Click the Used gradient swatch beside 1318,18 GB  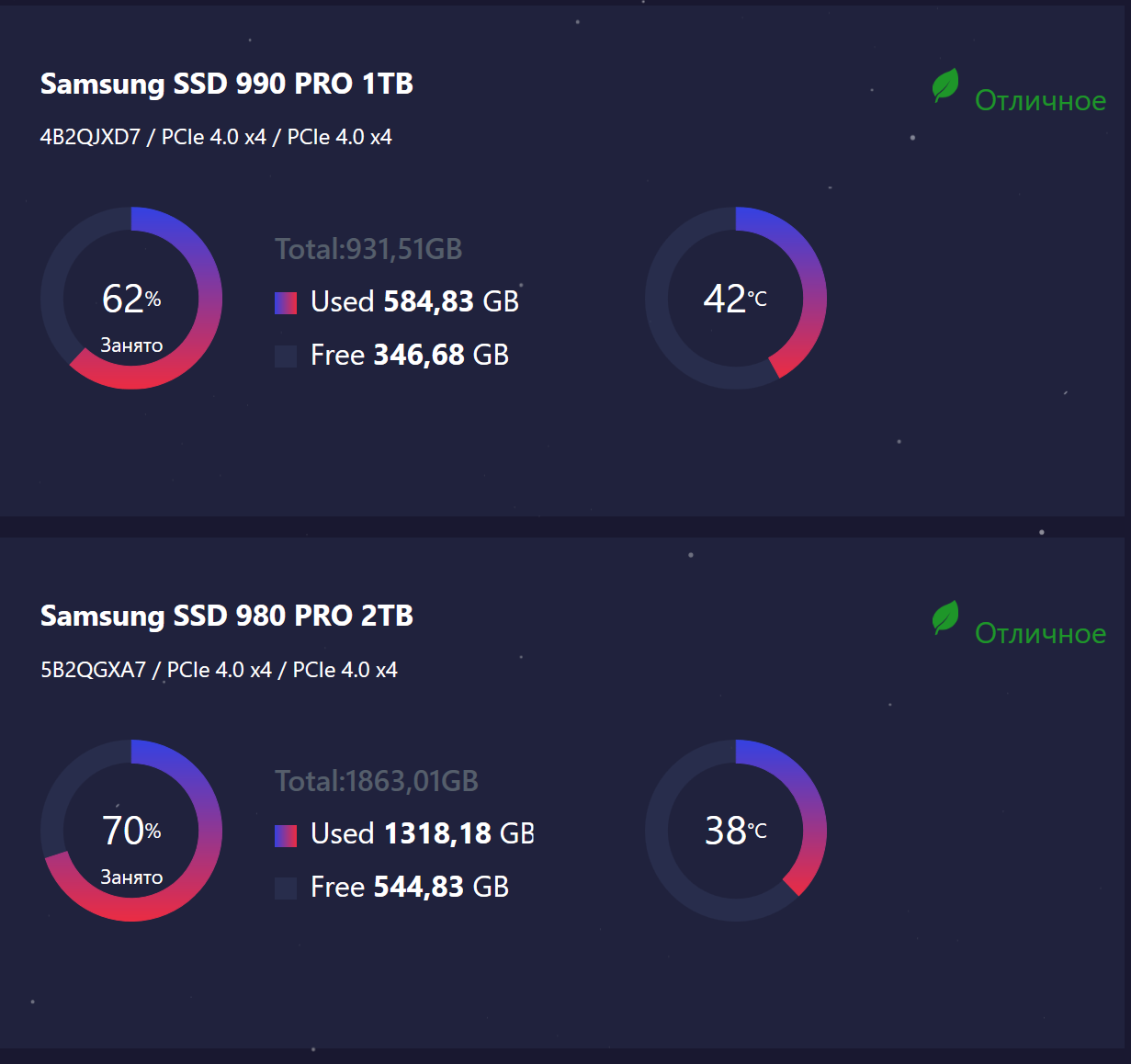[286, 835]
